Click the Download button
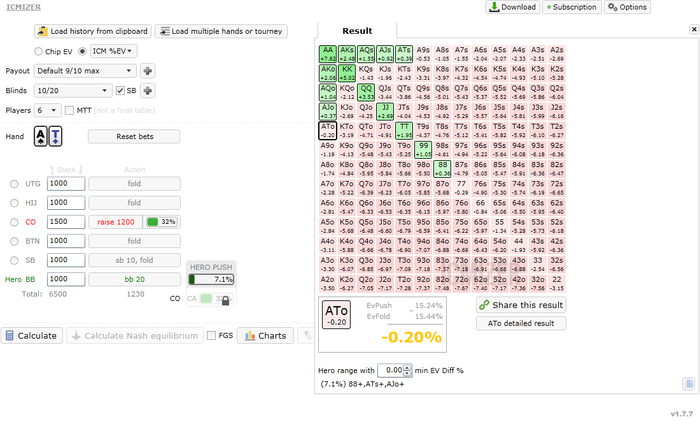This screenshot has width=700, height=426. 512,7
